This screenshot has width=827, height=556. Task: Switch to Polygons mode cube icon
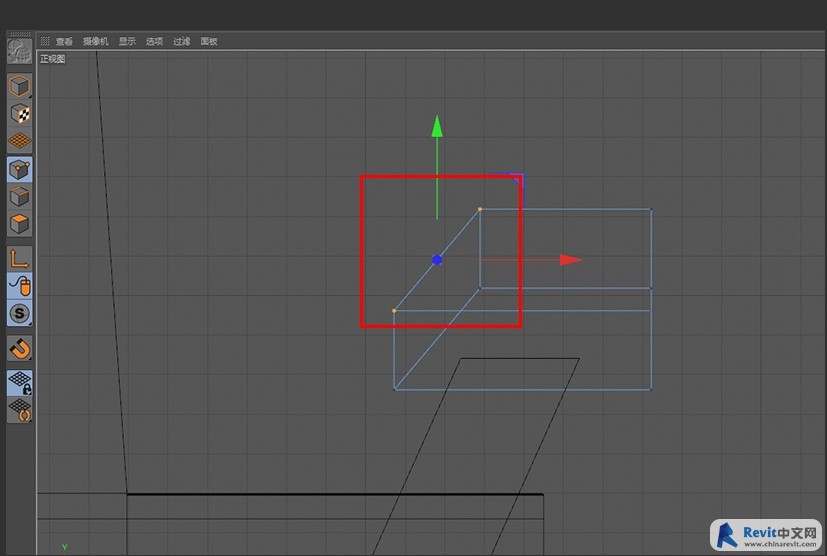pyautogui.click(x=20, y=224)
